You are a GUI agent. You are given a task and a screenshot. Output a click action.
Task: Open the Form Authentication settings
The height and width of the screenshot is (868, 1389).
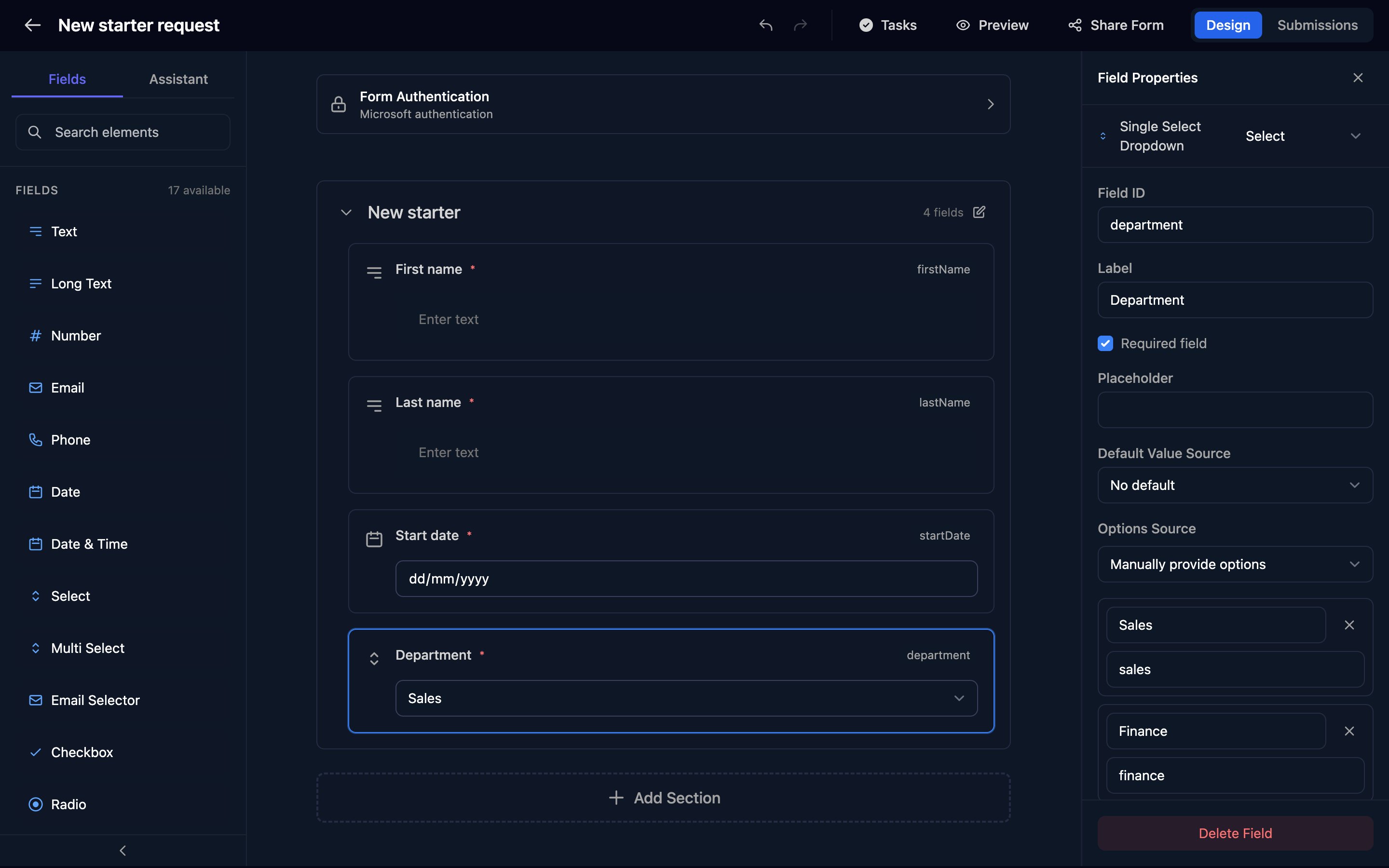coord(663,105)
